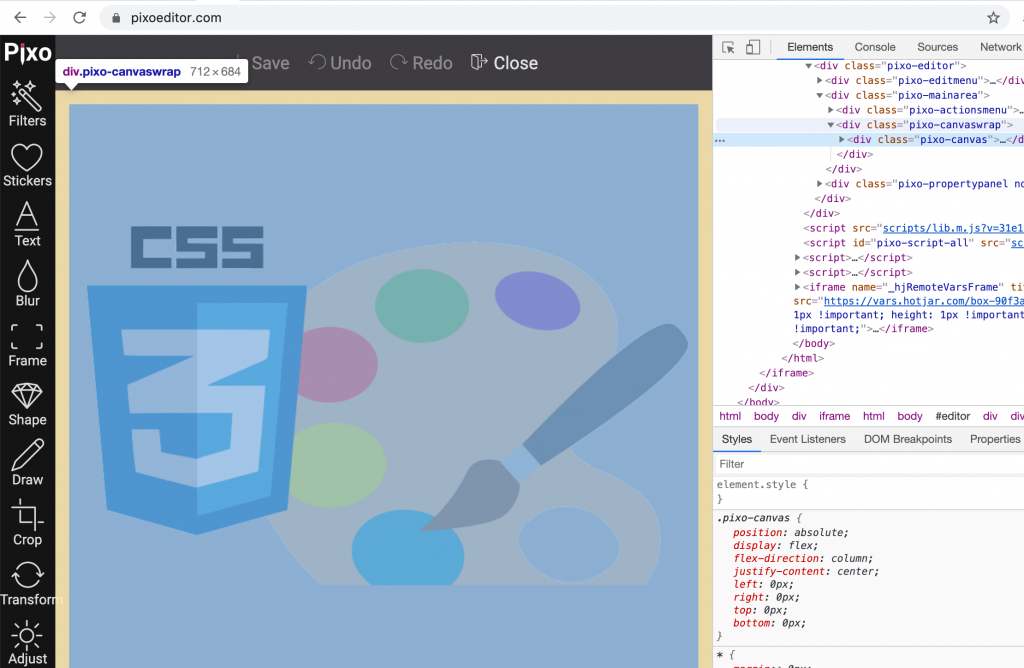
Task: Click the first html breadcrumb item
Action: click(730, 416)
